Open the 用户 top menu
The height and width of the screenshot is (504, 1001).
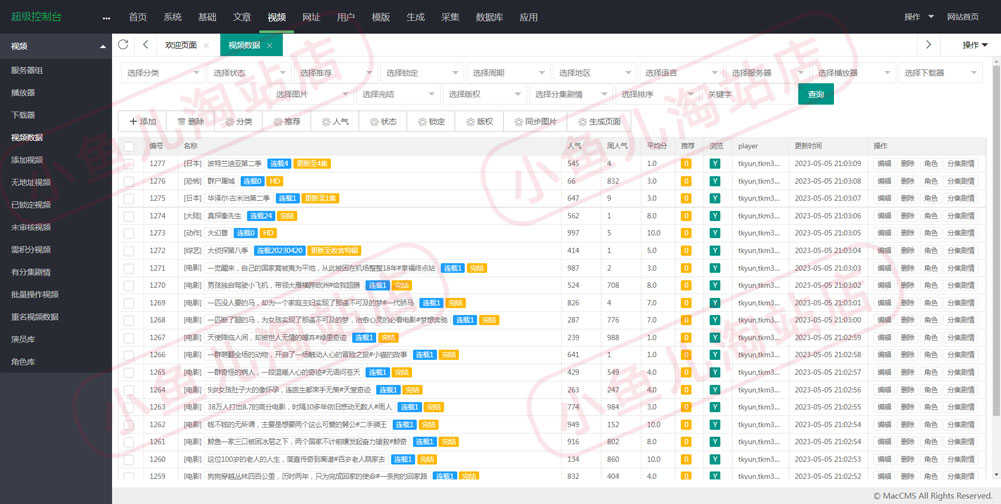(346, 17)
